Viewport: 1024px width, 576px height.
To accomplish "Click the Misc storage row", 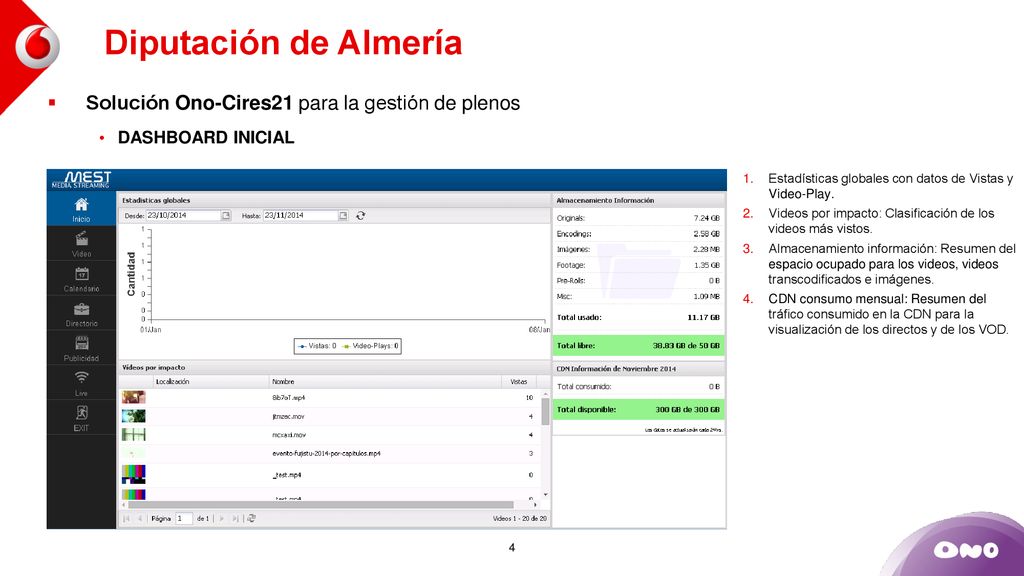I will (638, 296).
